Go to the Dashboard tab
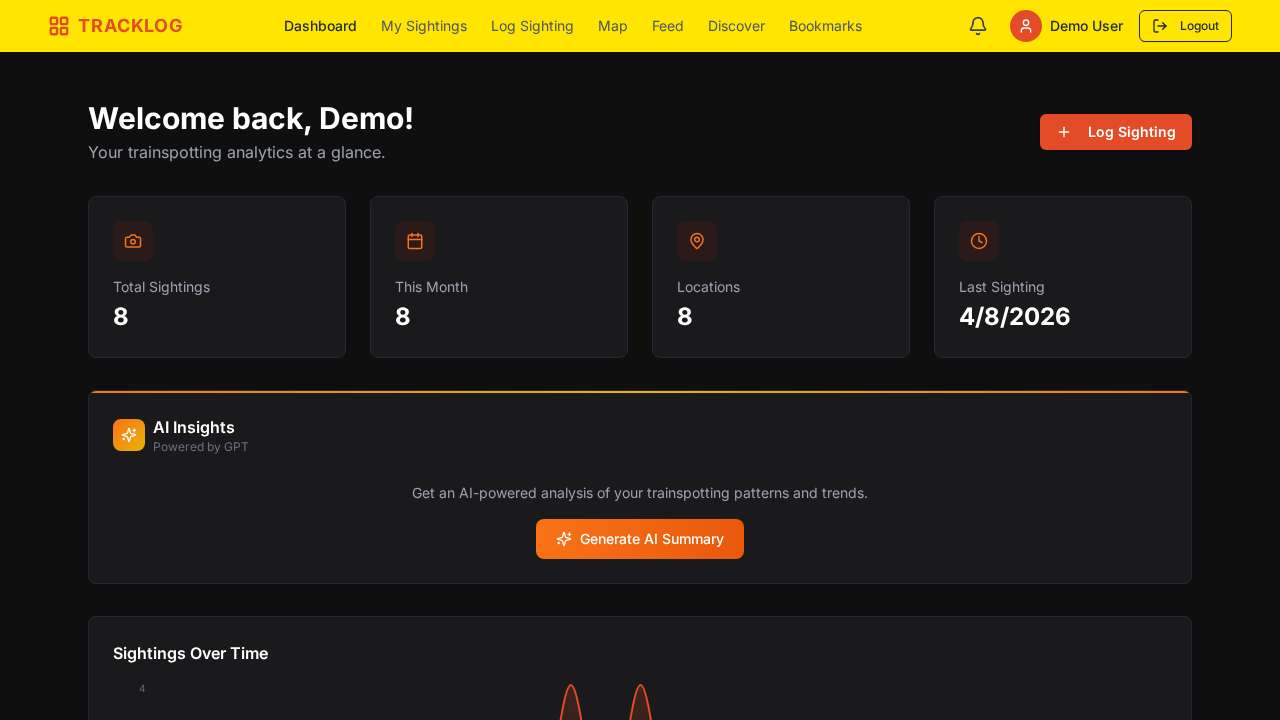1280x720 pixels. tap(320, 26)
